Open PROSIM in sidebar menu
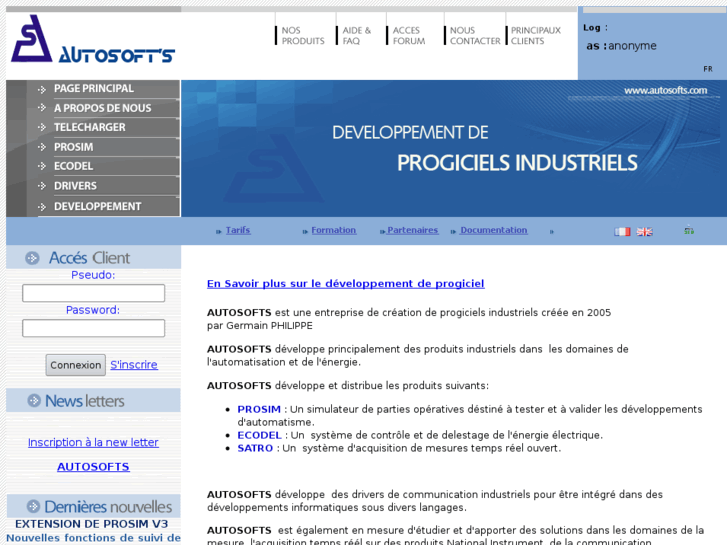The height and width of the screenshot is (545, 727). tap(73, 147)
